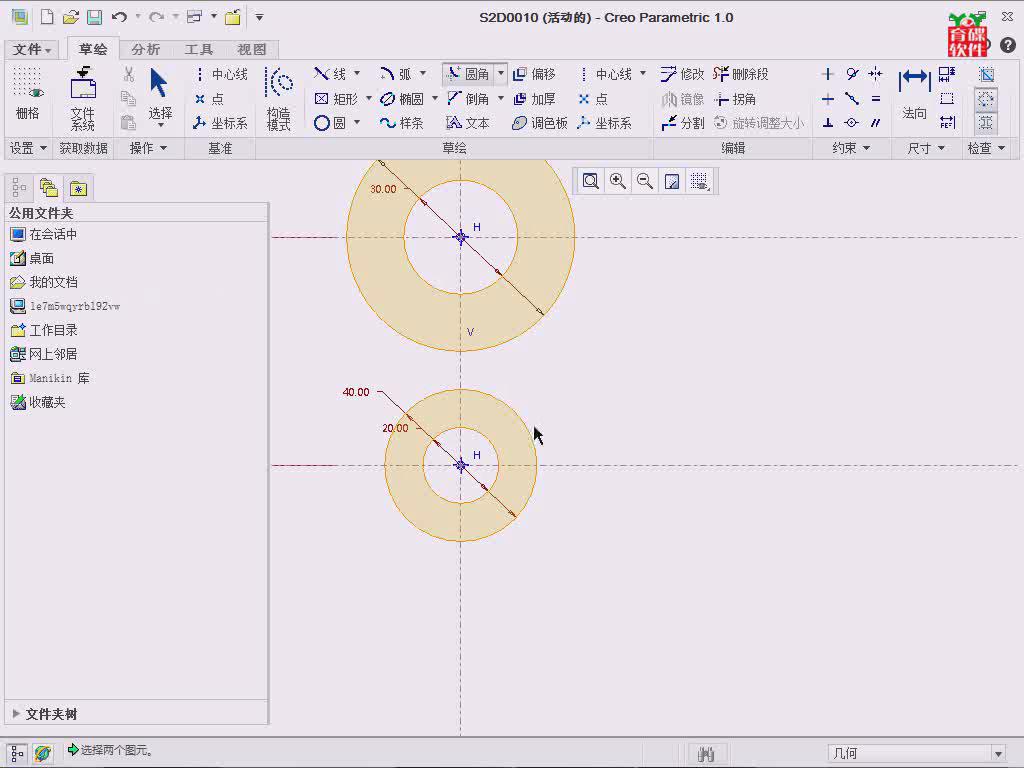This screenshot has width=1024, height=768.
Task: Open the 调色板 palette
Action: point(539,123)
